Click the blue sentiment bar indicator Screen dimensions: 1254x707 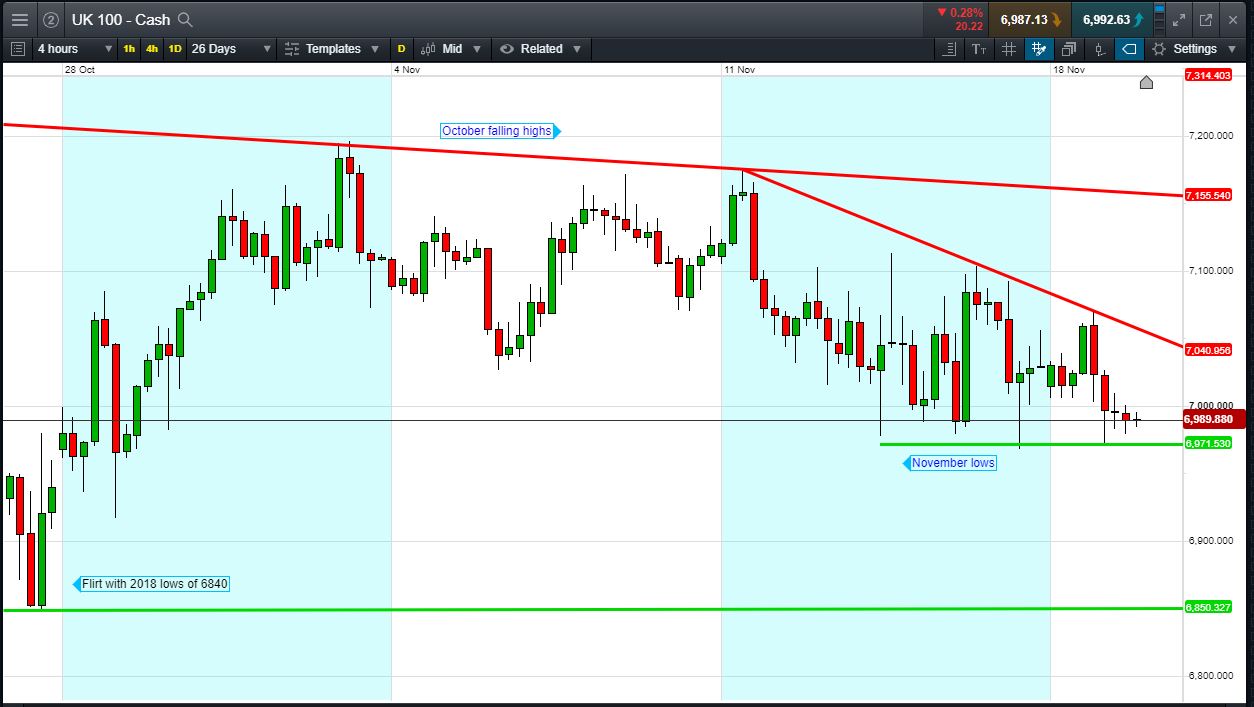pyautogui.click(x=1159, y=19)
